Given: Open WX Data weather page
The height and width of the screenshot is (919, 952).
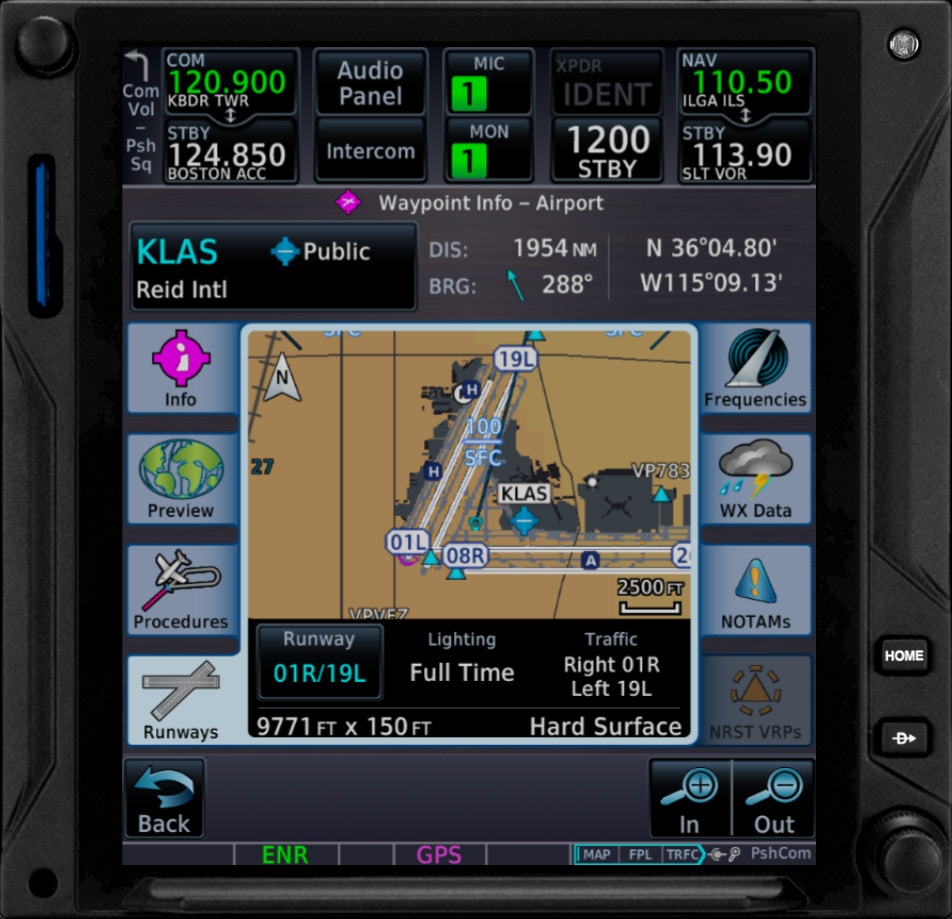Looking at the screenshot, I should point(755,480).
